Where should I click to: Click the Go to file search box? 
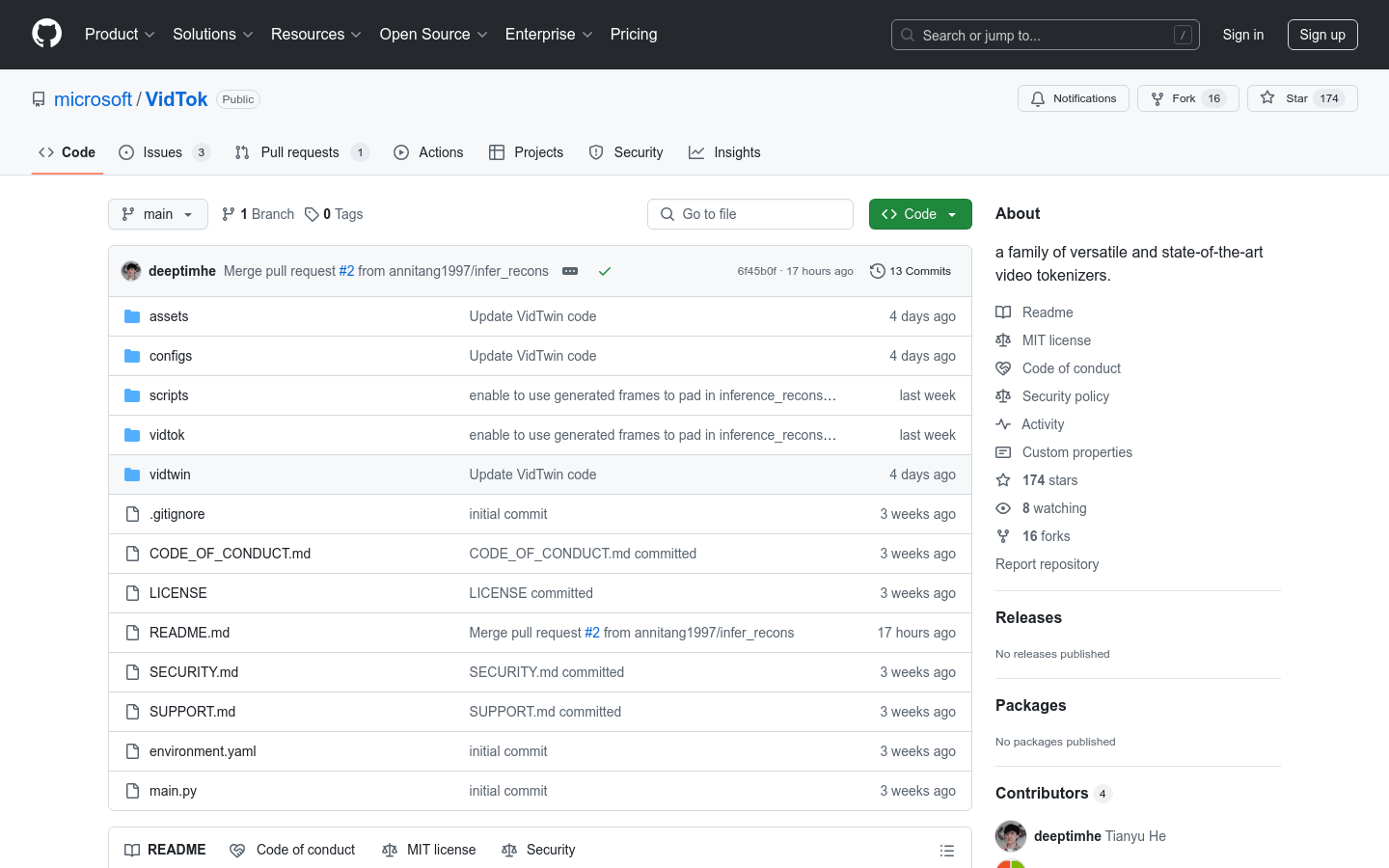coord(750,214)
